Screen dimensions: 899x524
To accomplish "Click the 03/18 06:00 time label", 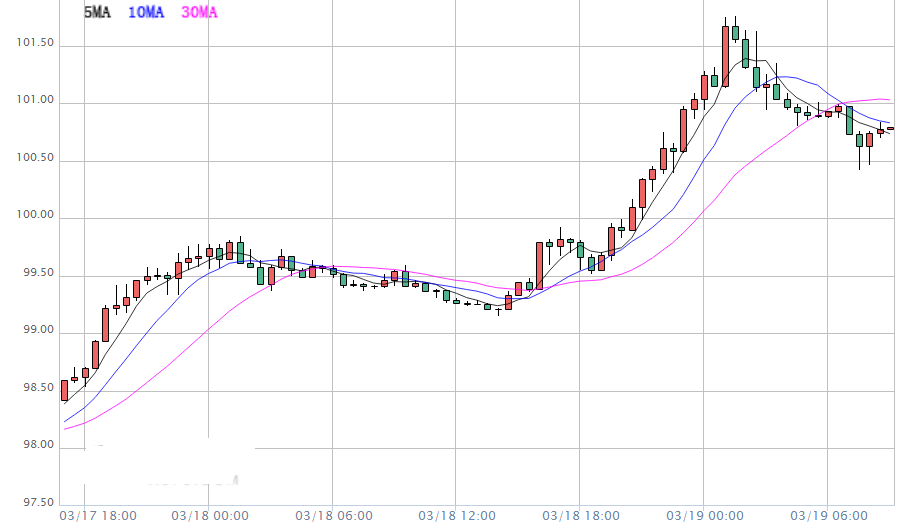I will point(332,515).
